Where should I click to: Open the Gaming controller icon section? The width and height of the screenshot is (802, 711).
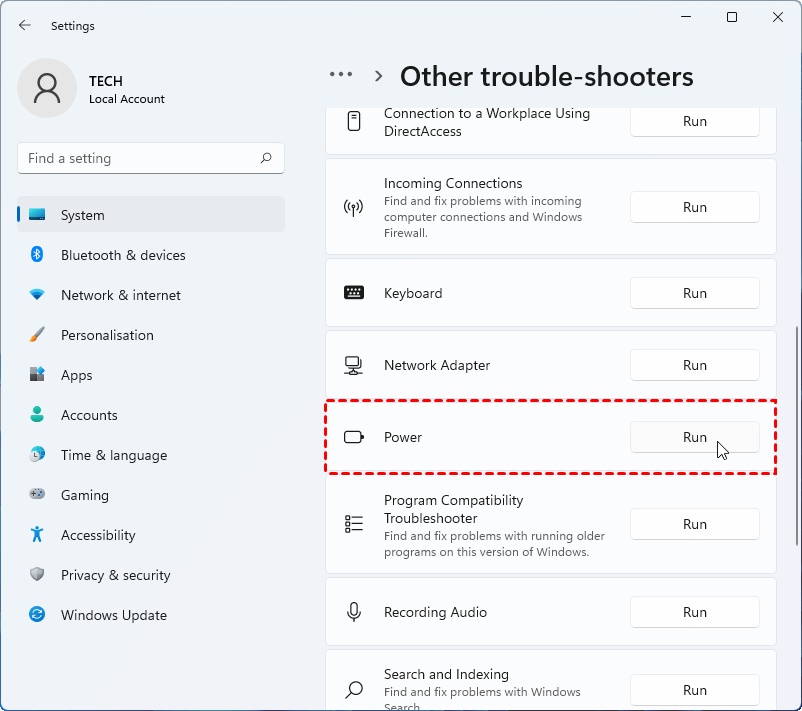coord(37,495)
